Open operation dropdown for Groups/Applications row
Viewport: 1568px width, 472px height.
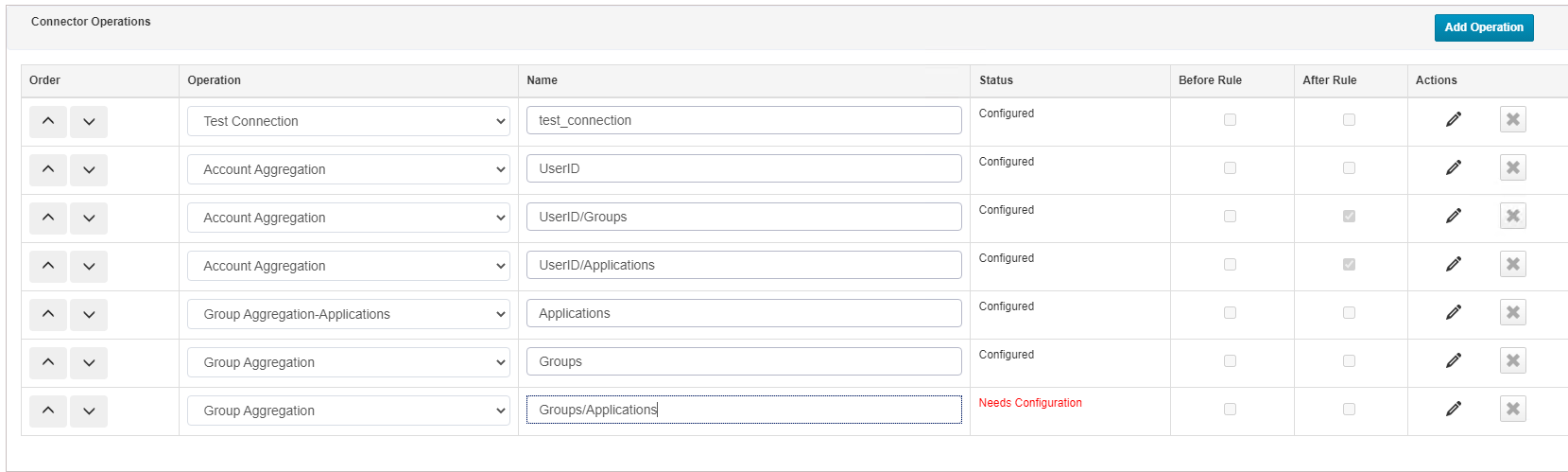point(349,411)
